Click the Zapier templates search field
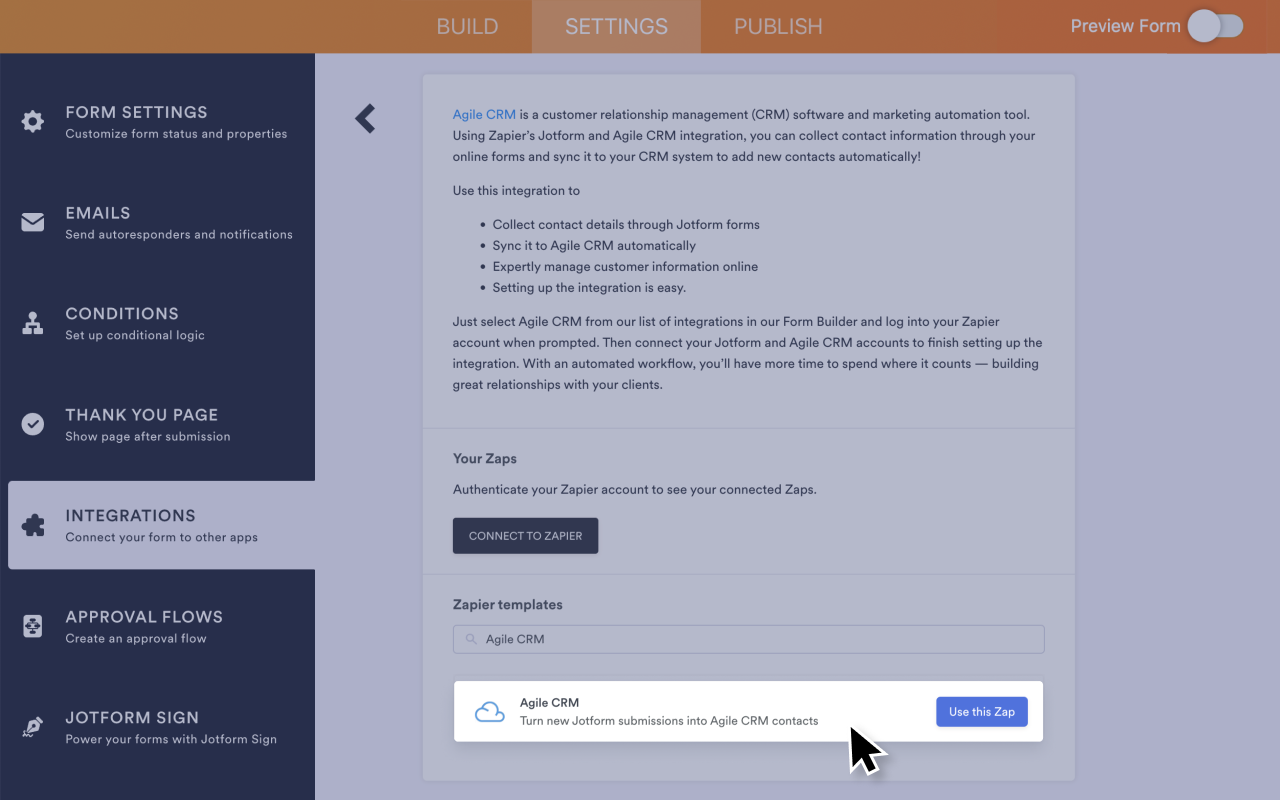1280x800 pixels. tap(748, 639)
